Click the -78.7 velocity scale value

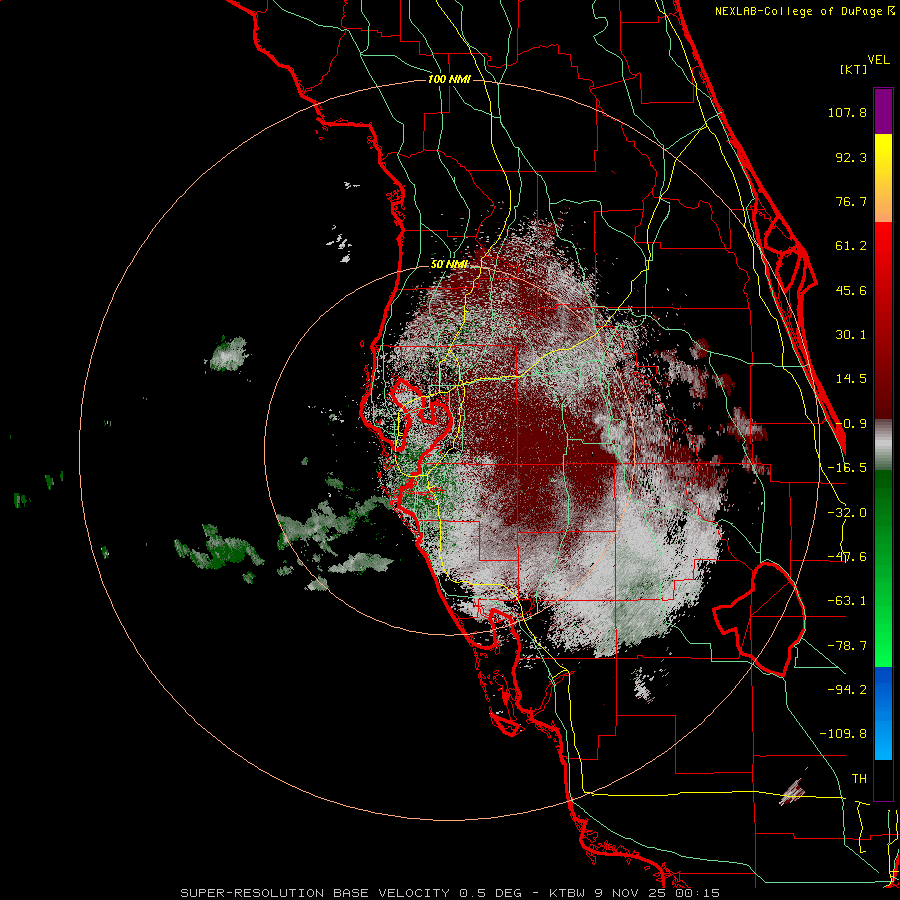pos(847,646)
